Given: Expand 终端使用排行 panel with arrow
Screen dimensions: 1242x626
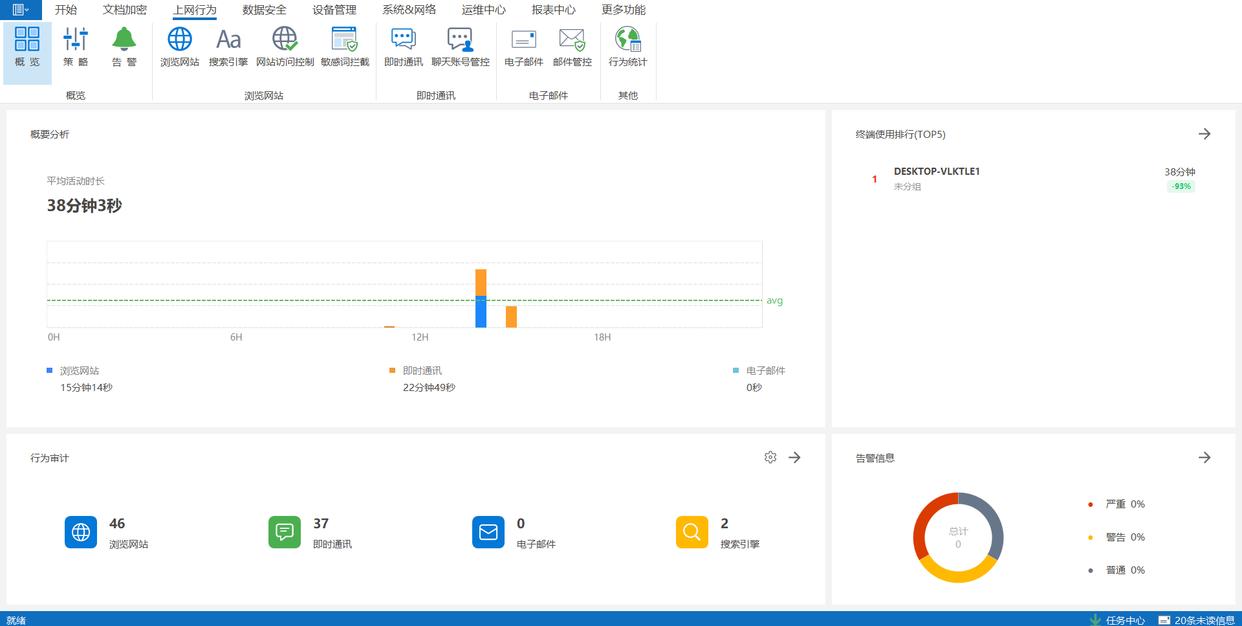Looking at the screenshot, I should (1204, 134).
